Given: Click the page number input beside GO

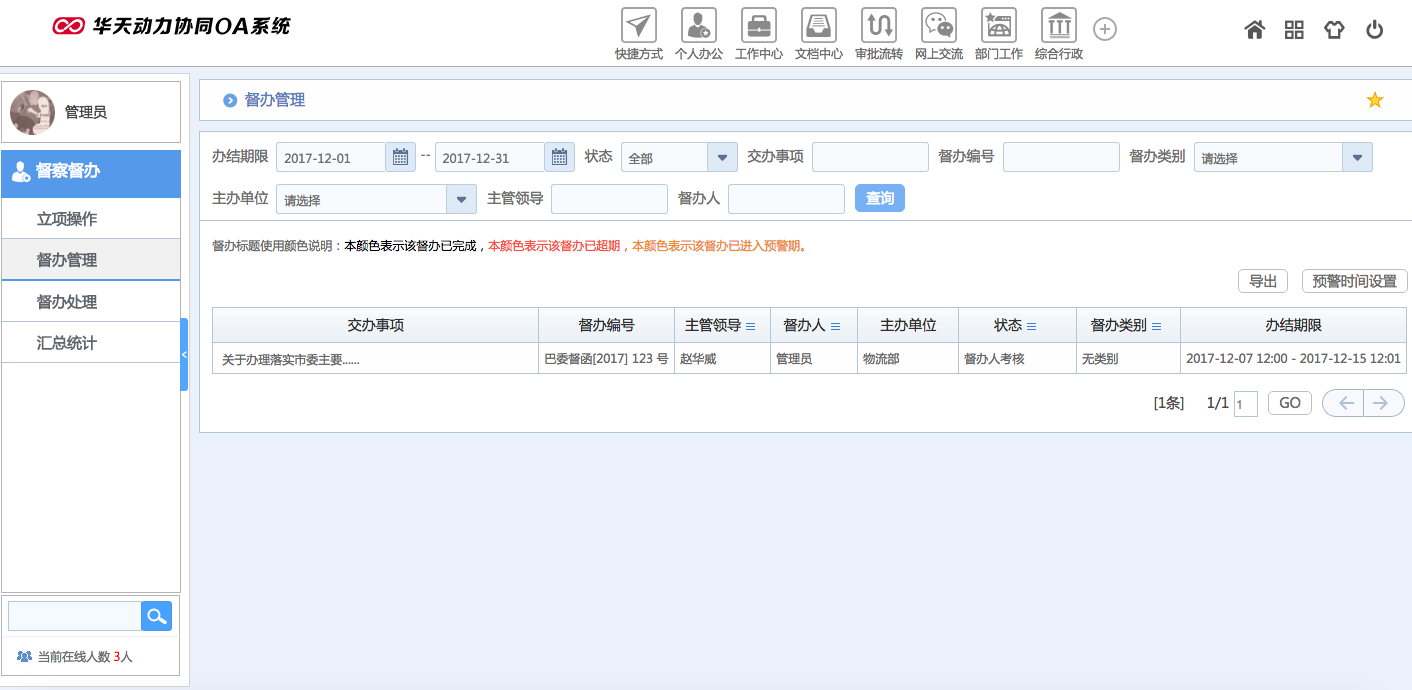Looking at the screenshot, I should (1244, 402).
